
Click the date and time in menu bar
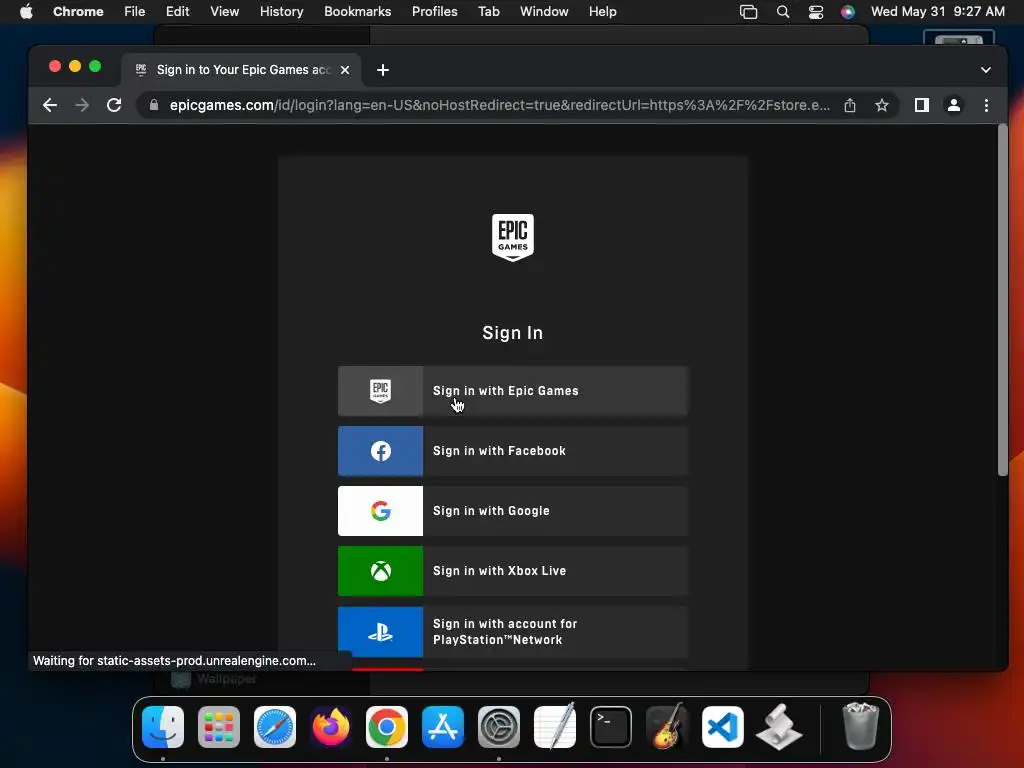(x=938, y=12)
